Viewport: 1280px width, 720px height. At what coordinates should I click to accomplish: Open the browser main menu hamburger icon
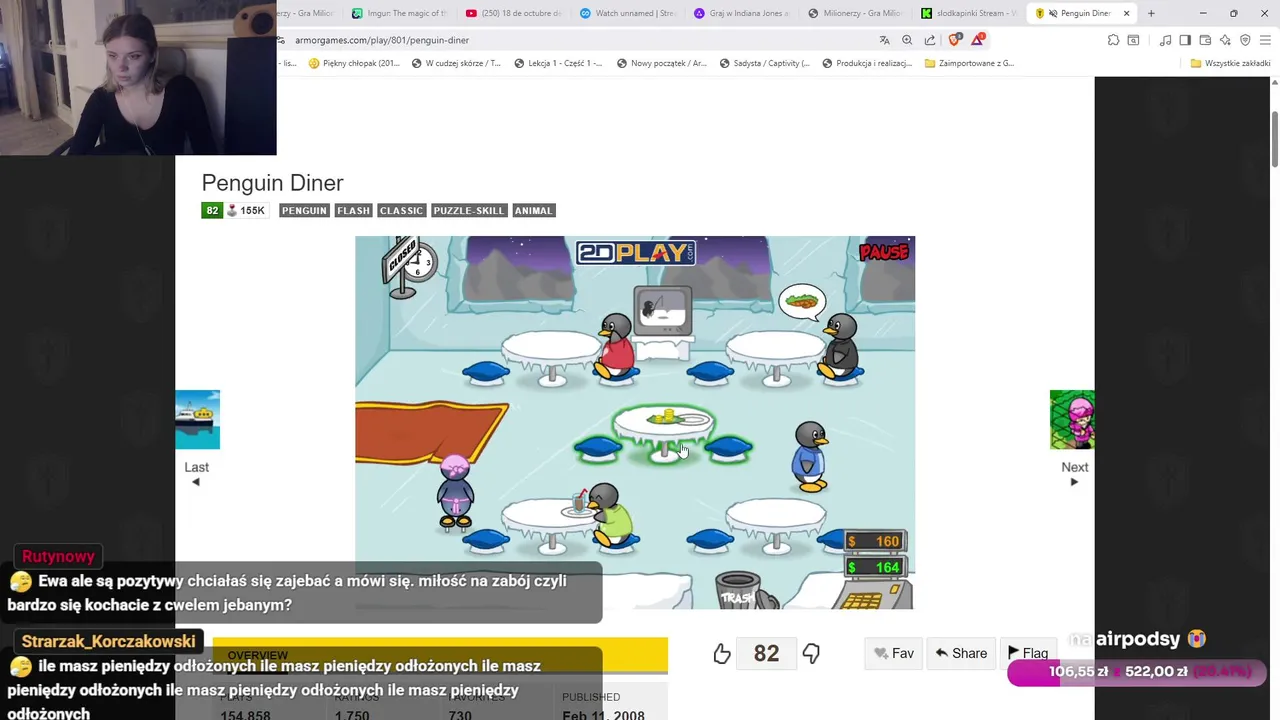tap(1265, 40)
